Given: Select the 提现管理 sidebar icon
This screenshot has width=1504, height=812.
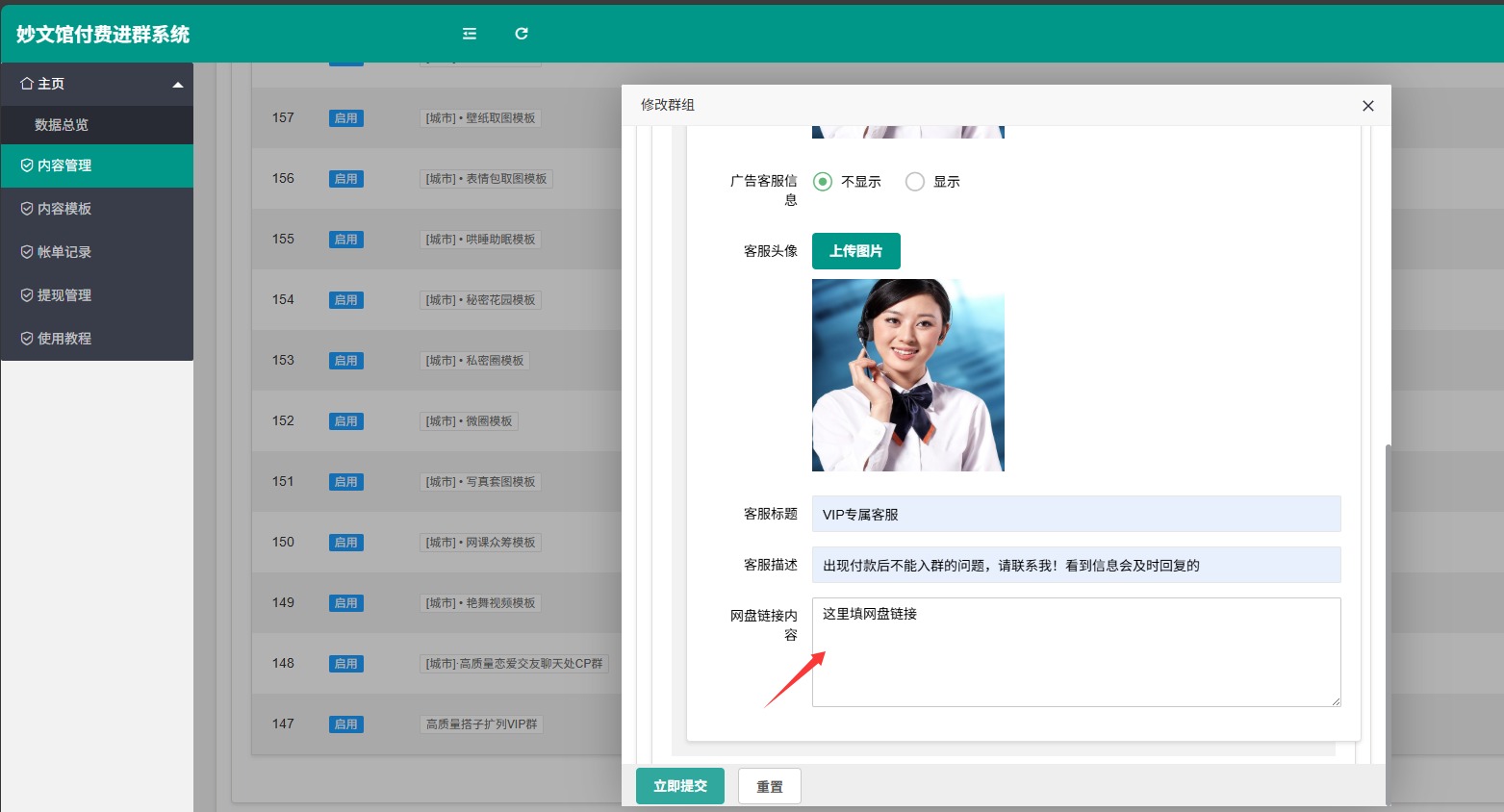Looking at the screenshot, I should pos(28,294).
